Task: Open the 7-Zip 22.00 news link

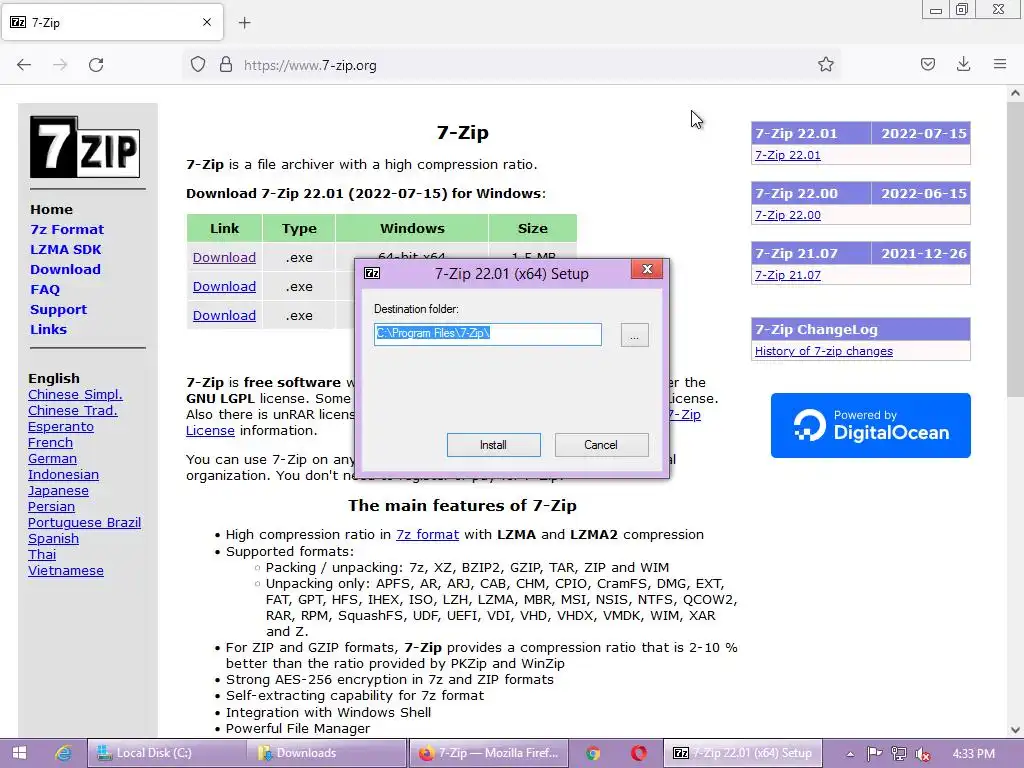Action: (x=788, y=215)
